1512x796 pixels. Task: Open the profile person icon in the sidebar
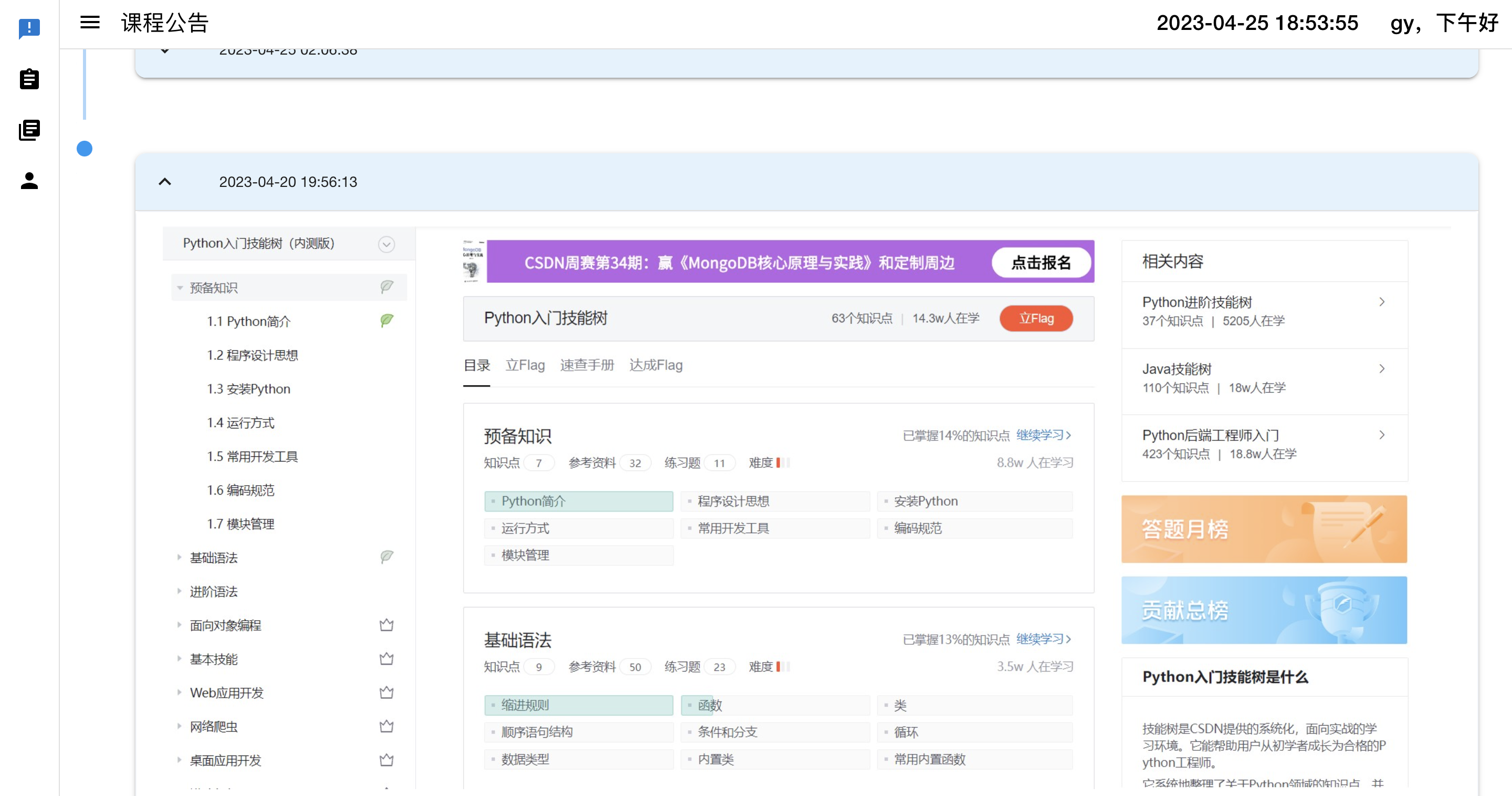tap(29, 181)
